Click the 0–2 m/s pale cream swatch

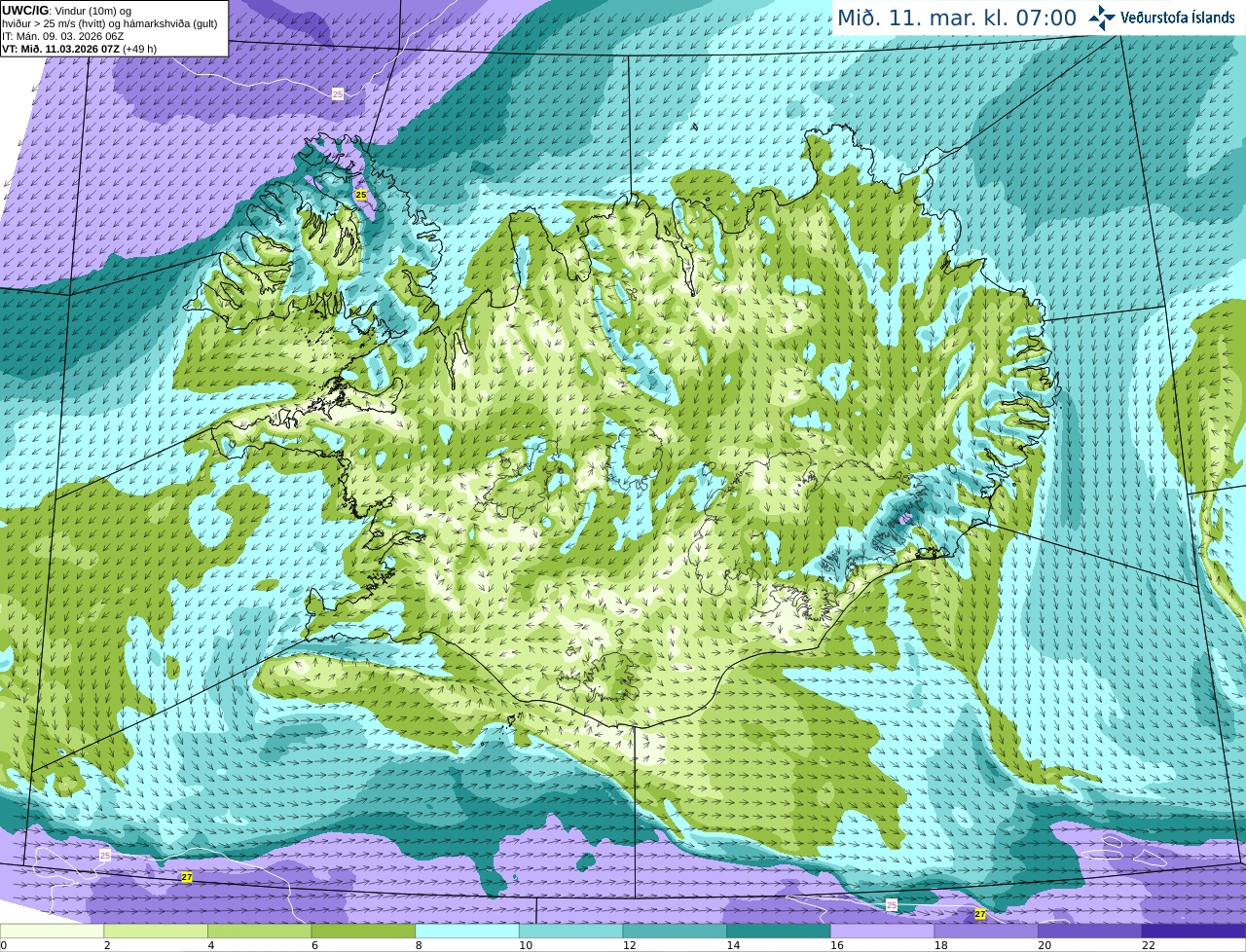(x=52, y=931)
